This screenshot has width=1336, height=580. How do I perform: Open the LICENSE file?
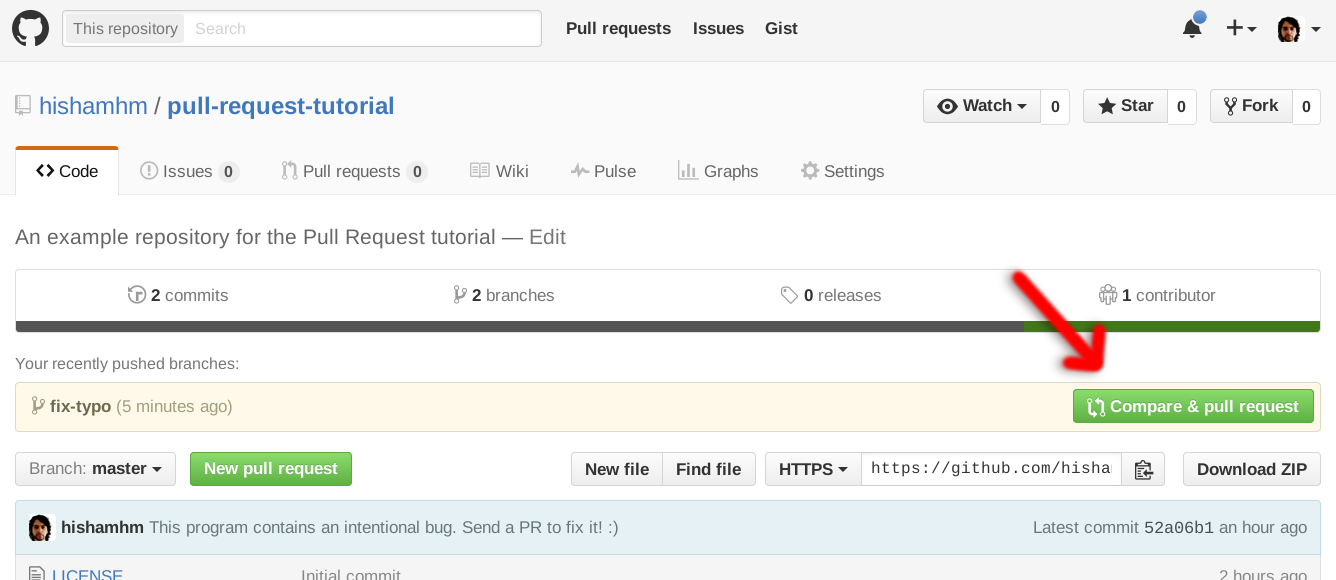87,574
